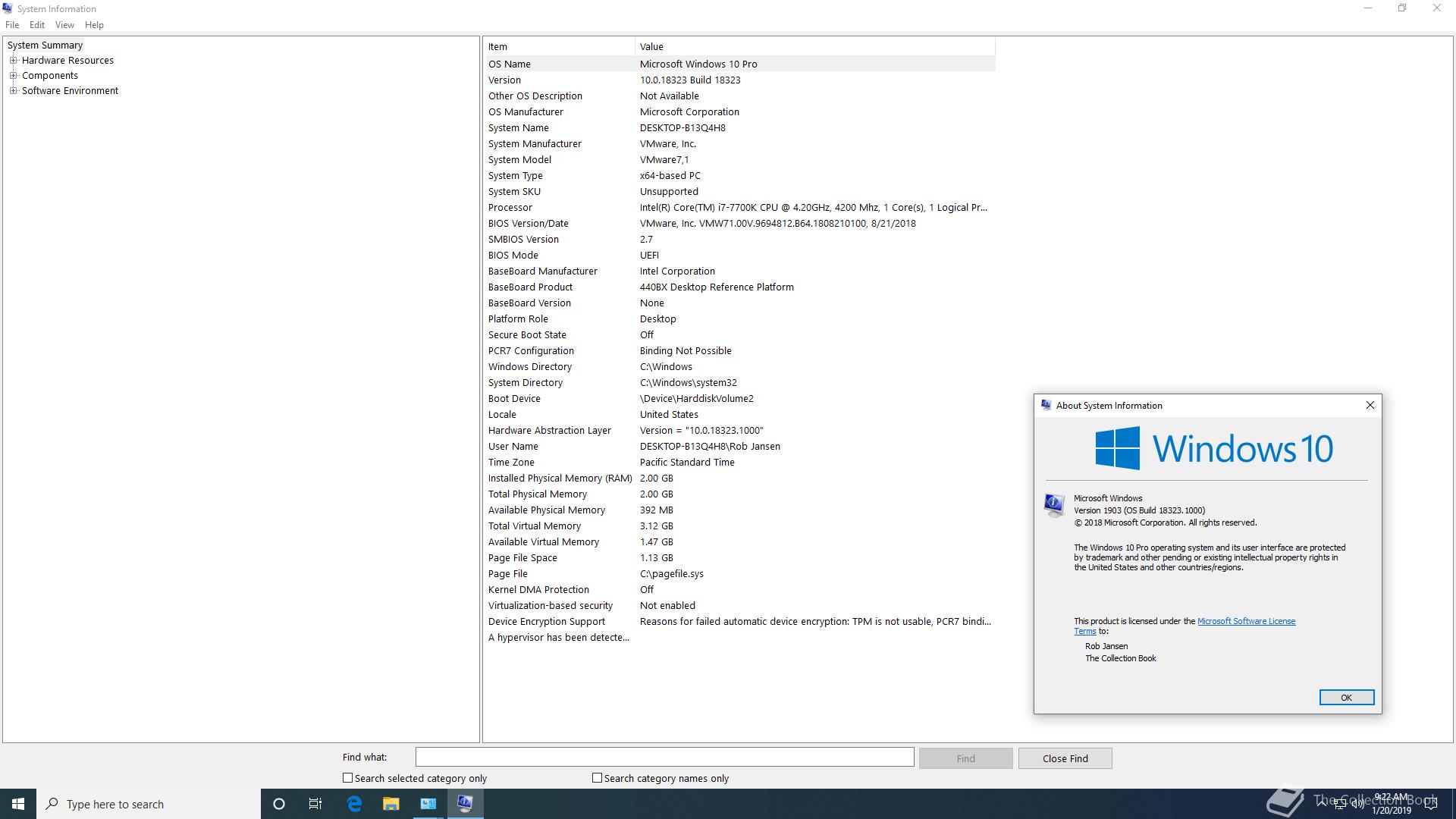Select the BIOS Version/Date row

[x=740, y=223]
